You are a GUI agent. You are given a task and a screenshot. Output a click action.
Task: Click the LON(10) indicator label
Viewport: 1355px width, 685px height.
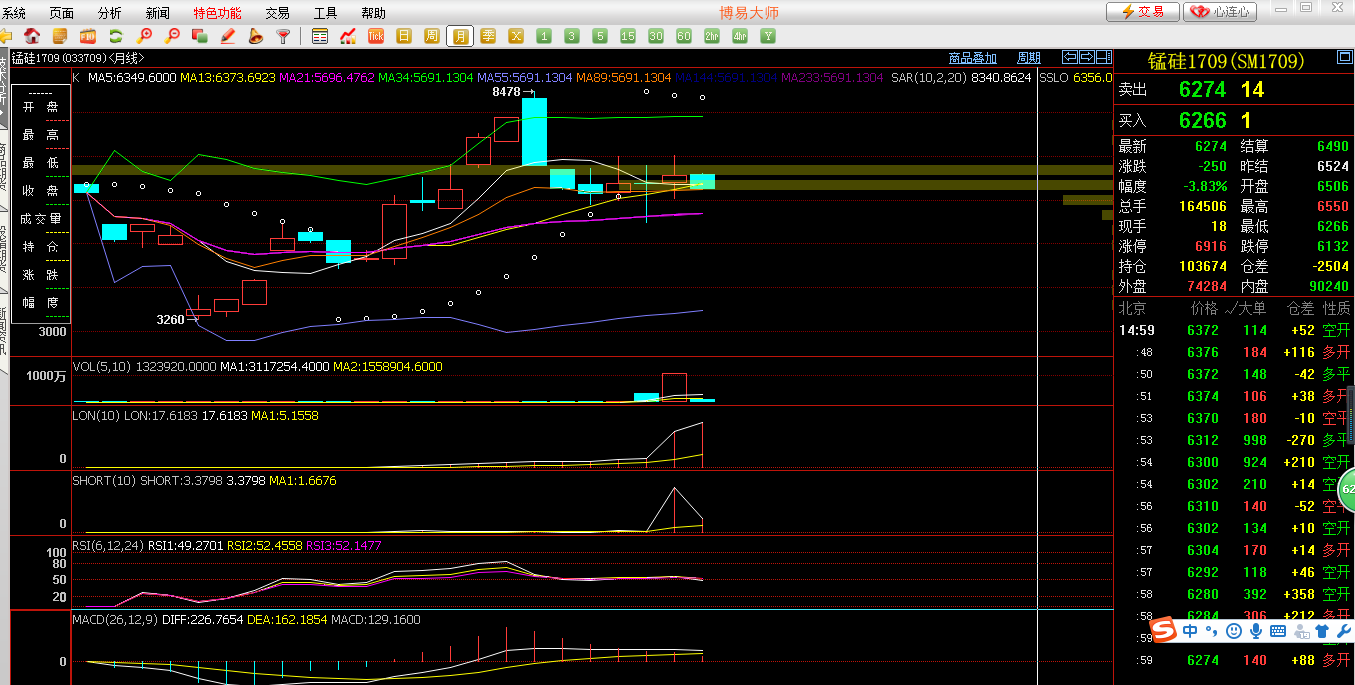tap(96, 414)
